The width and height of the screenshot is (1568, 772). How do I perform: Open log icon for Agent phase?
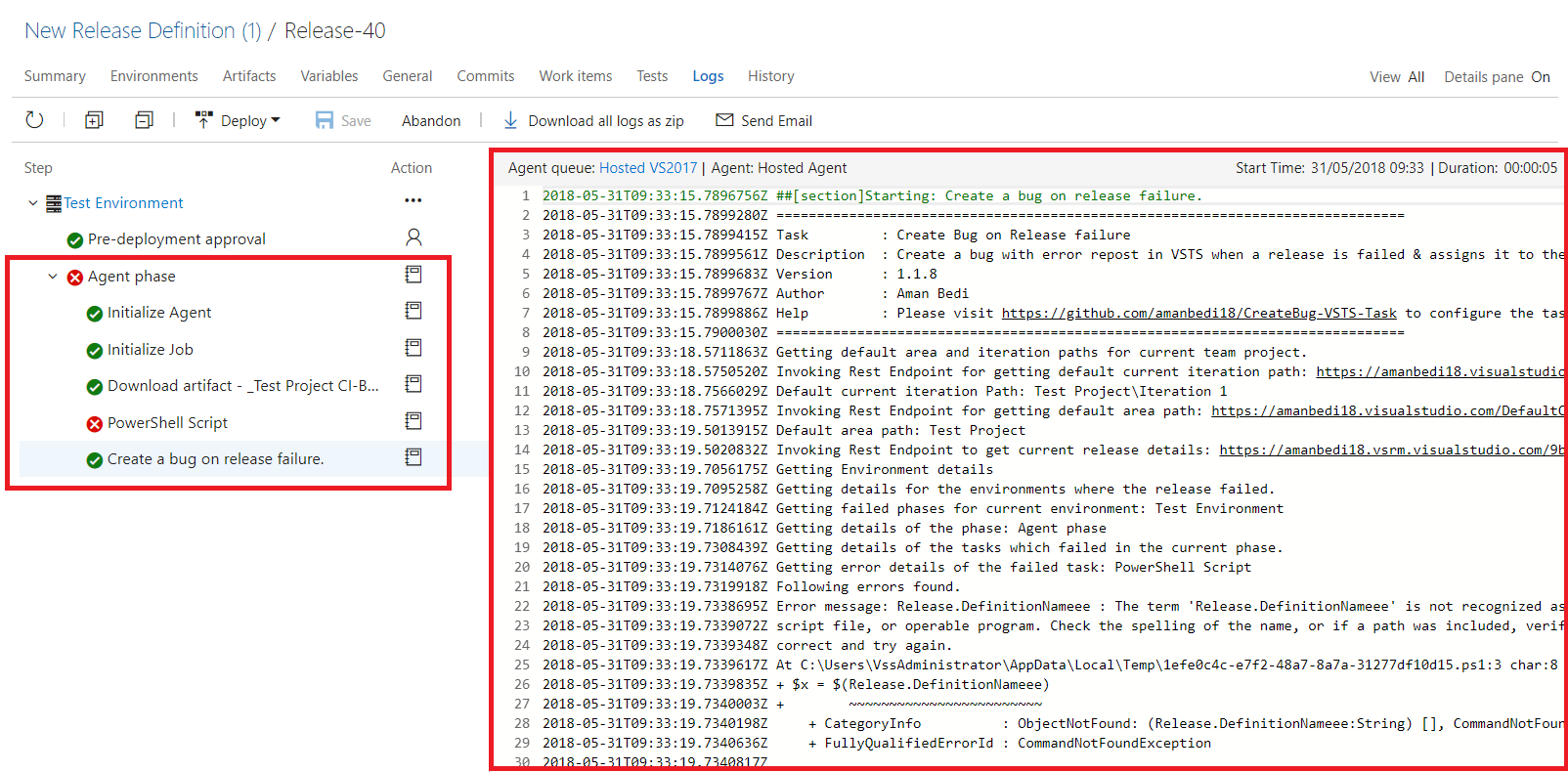pos(414,275)
